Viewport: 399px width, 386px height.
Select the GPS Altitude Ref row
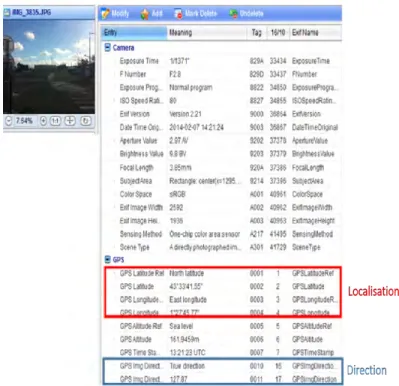222,326
